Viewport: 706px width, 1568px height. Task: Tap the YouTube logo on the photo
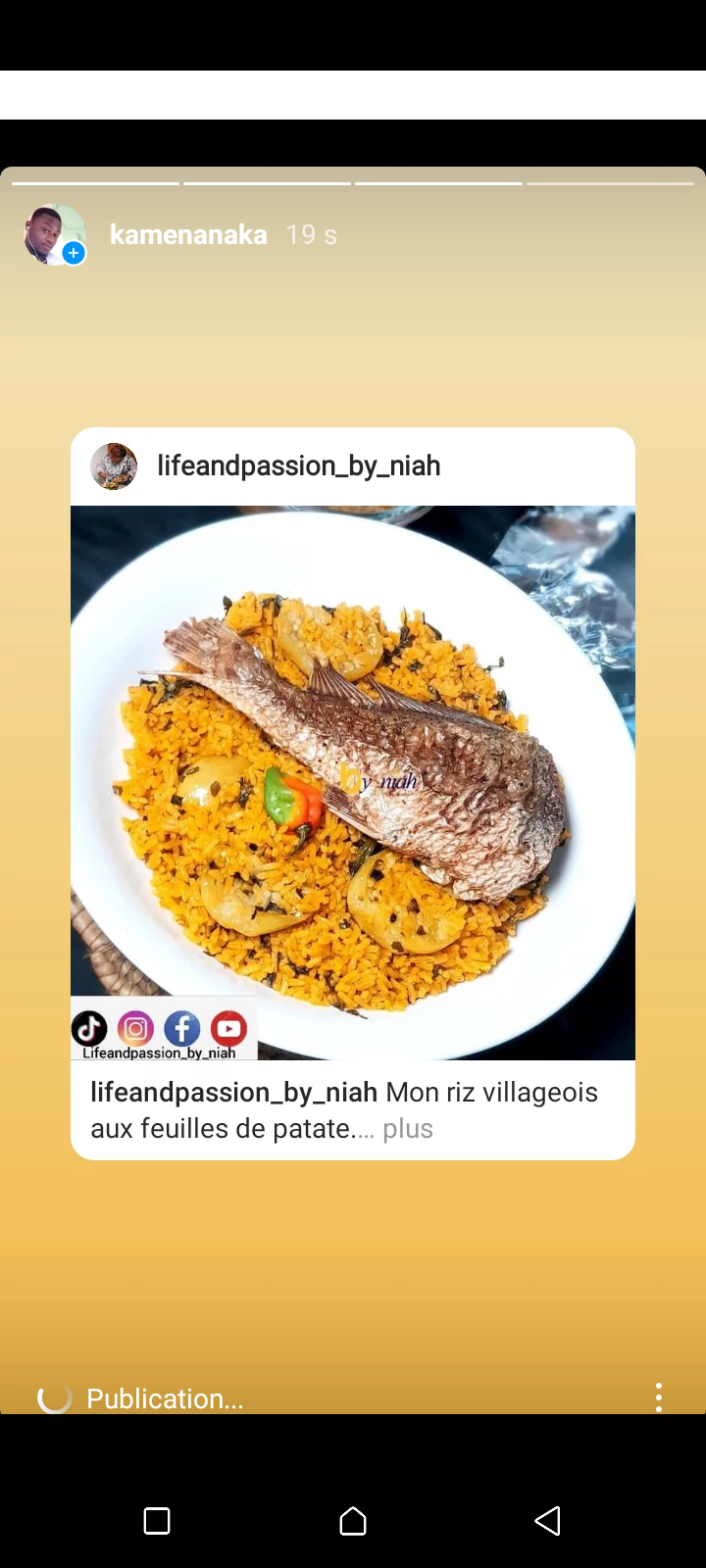tap(228, 1029)
